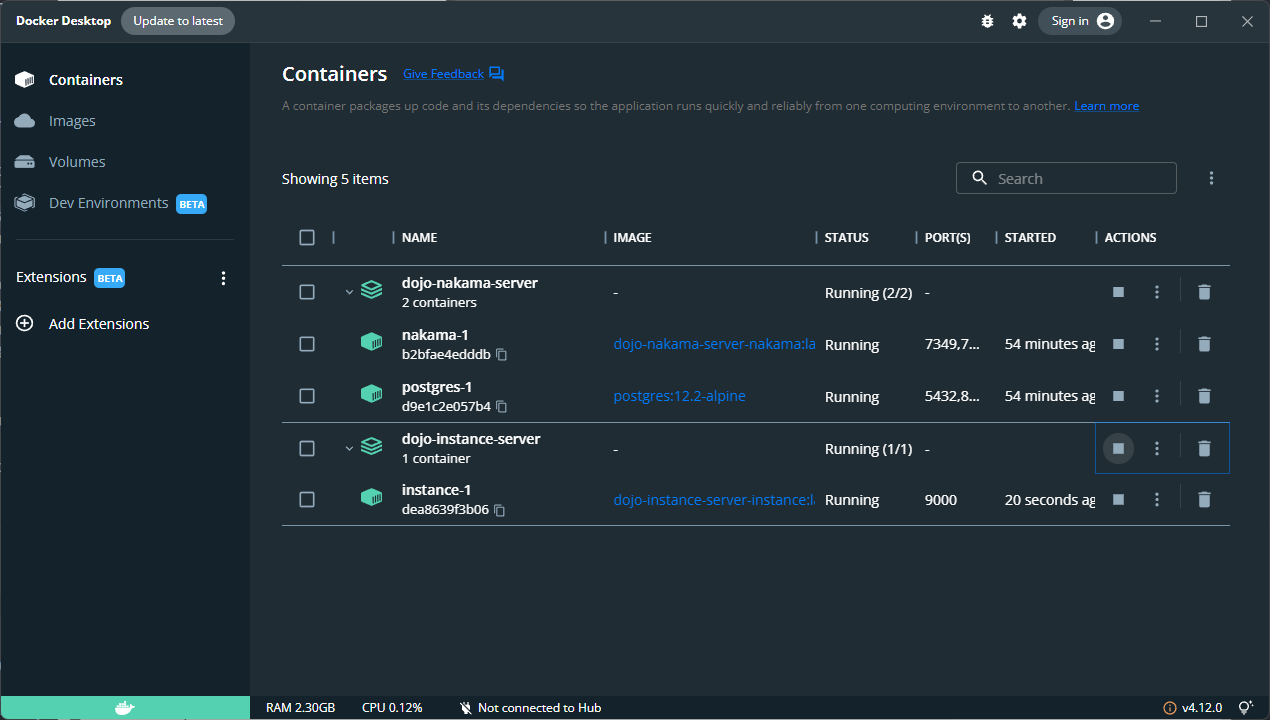Screen dimensions: 1270x720
Task: Open more actions for dojo-instance-server
Action: [1157, 448]
